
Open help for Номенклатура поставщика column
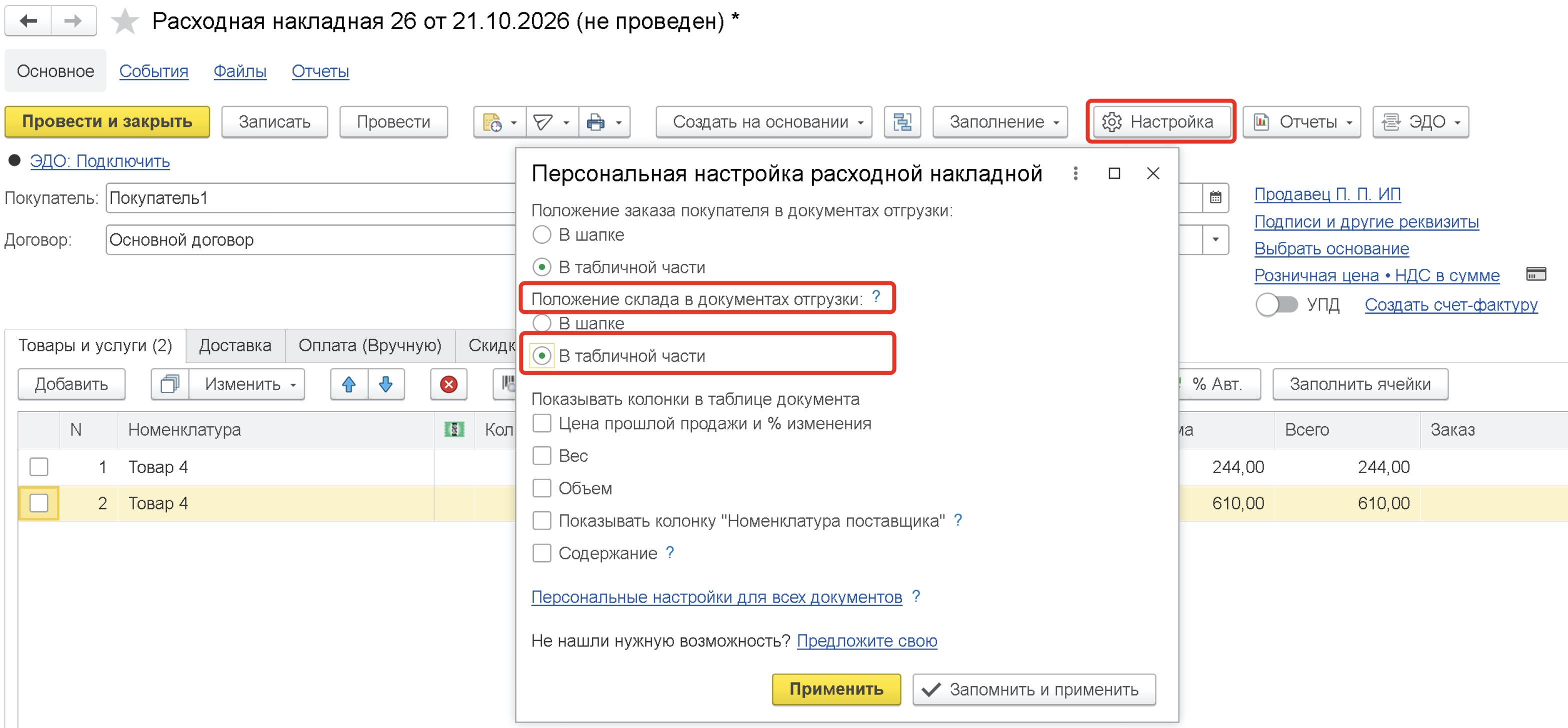point(957,520)
